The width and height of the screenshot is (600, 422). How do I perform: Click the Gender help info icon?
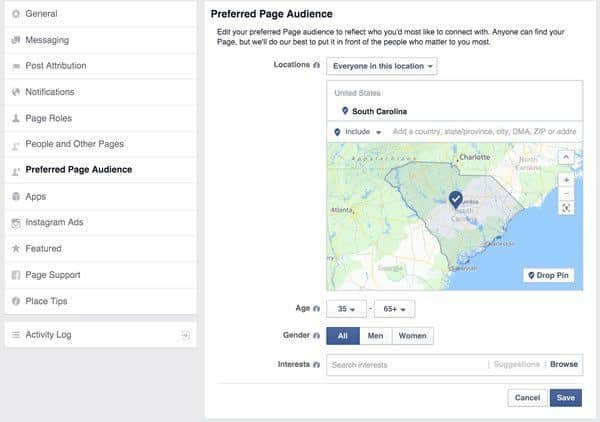pos(316,336)
